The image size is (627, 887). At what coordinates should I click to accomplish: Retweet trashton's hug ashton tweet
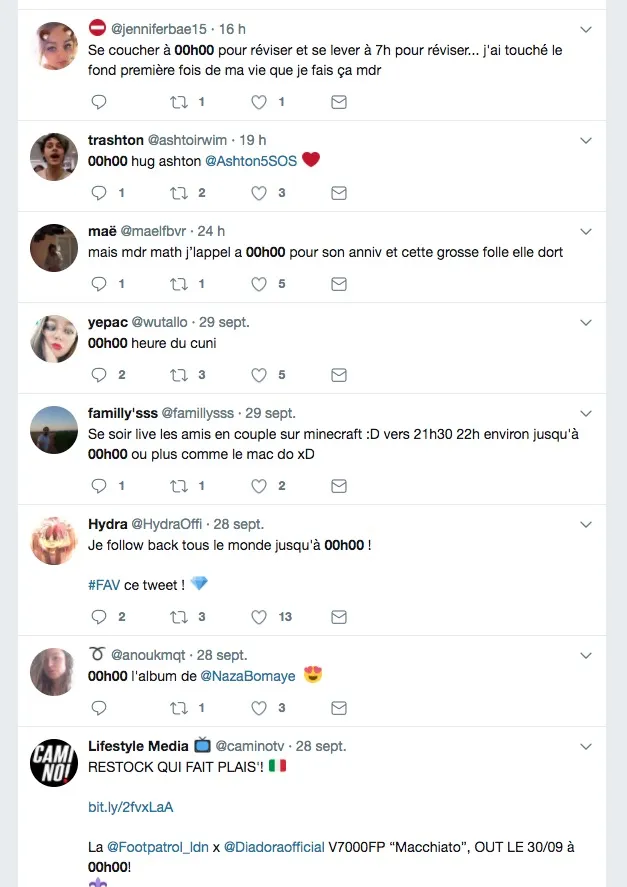point(180,193)
